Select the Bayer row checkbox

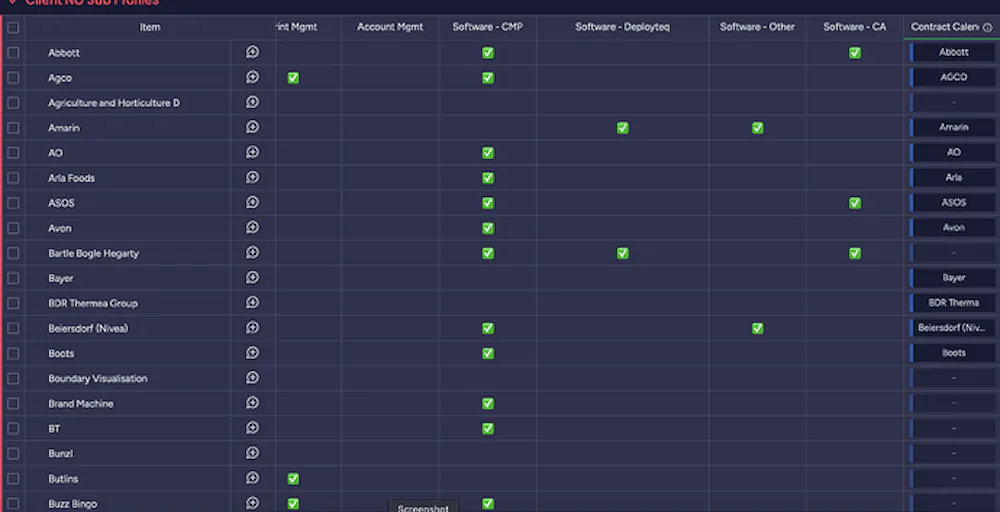pyautogui.click(x=13, y=278)
